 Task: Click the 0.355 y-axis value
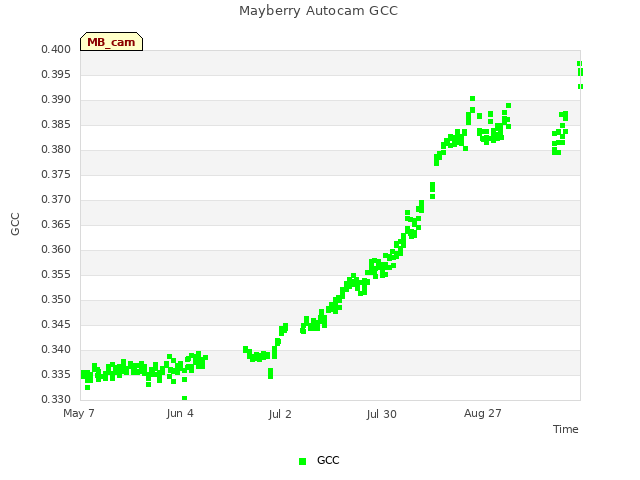[56, 274]
